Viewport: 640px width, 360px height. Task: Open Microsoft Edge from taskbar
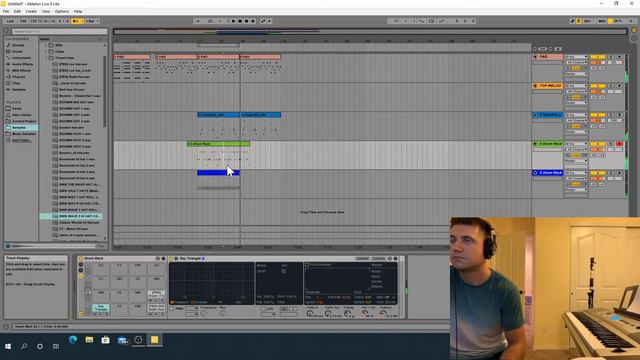pos(73,340)
